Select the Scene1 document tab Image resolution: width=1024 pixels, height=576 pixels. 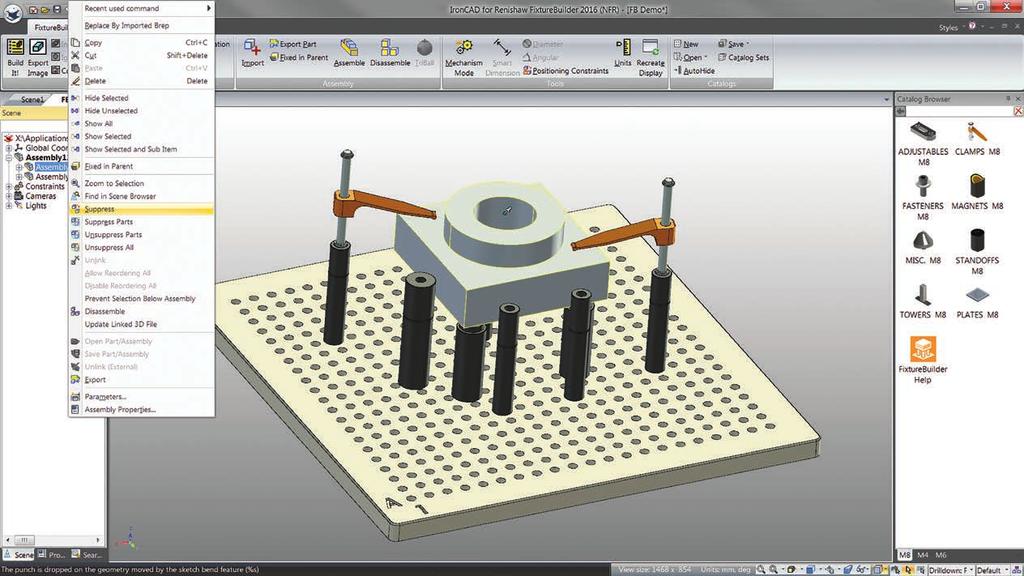[31, 99]
